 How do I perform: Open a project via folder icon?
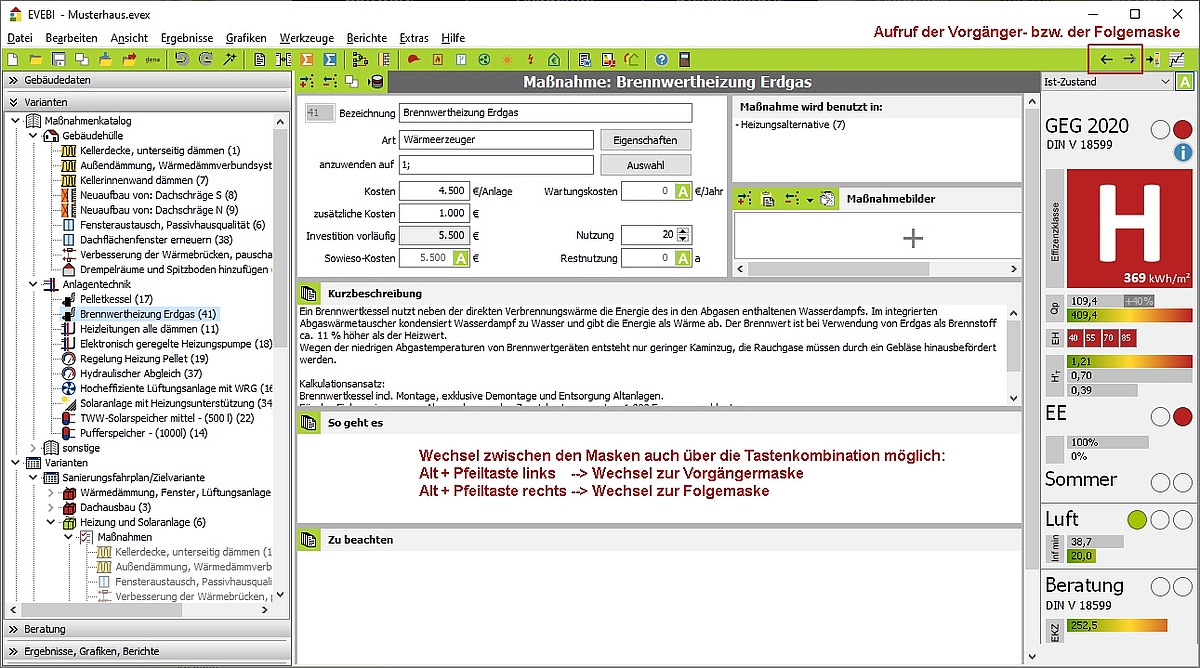pyautogui.click(x=36, y=59)
